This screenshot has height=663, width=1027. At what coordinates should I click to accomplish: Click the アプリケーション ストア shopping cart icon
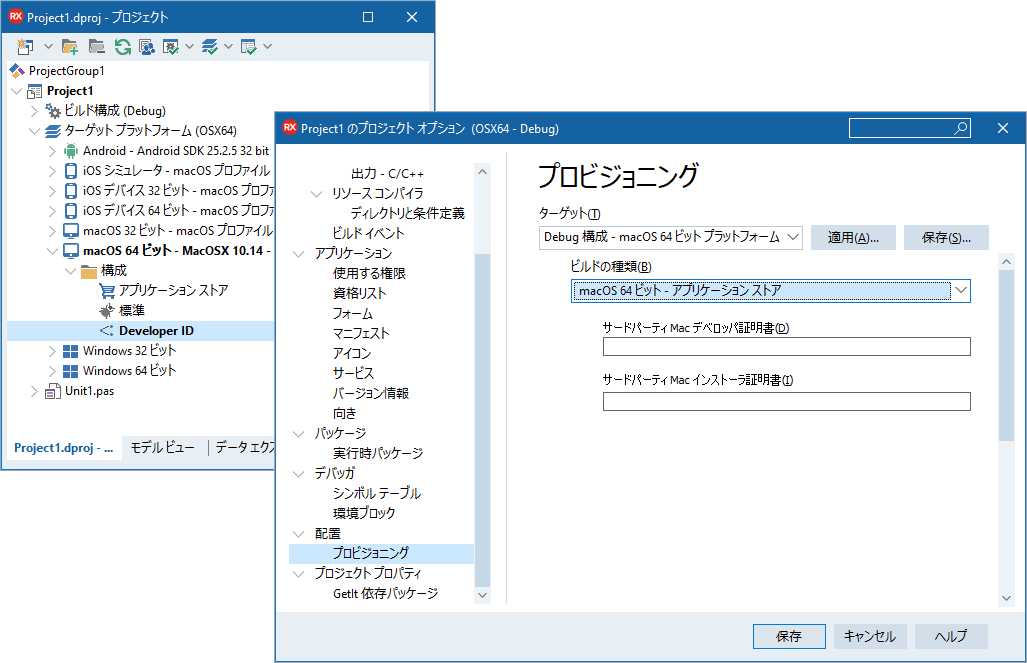point(107,290)
